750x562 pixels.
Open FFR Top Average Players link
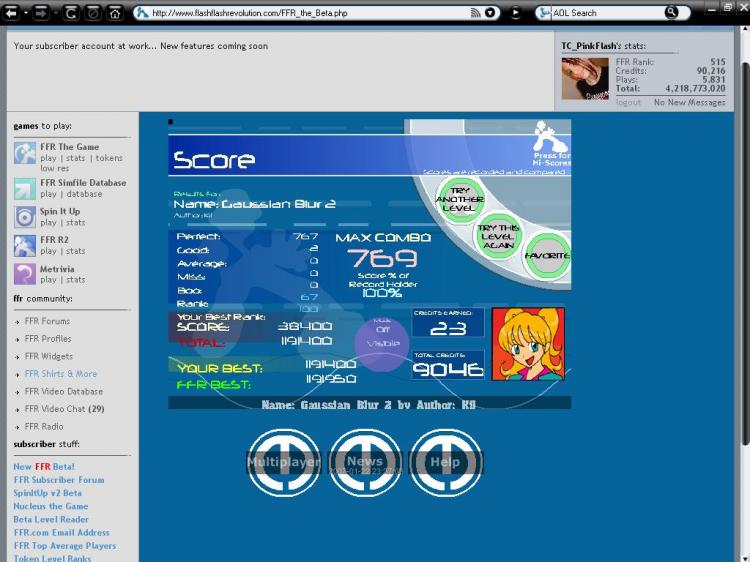(65, 546)
